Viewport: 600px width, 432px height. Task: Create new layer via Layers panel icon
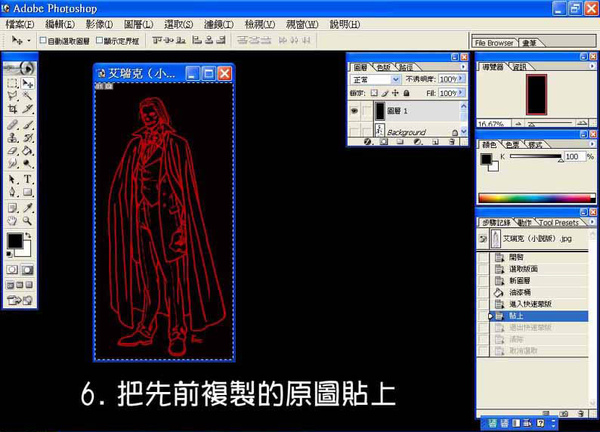tap(435, 142)
